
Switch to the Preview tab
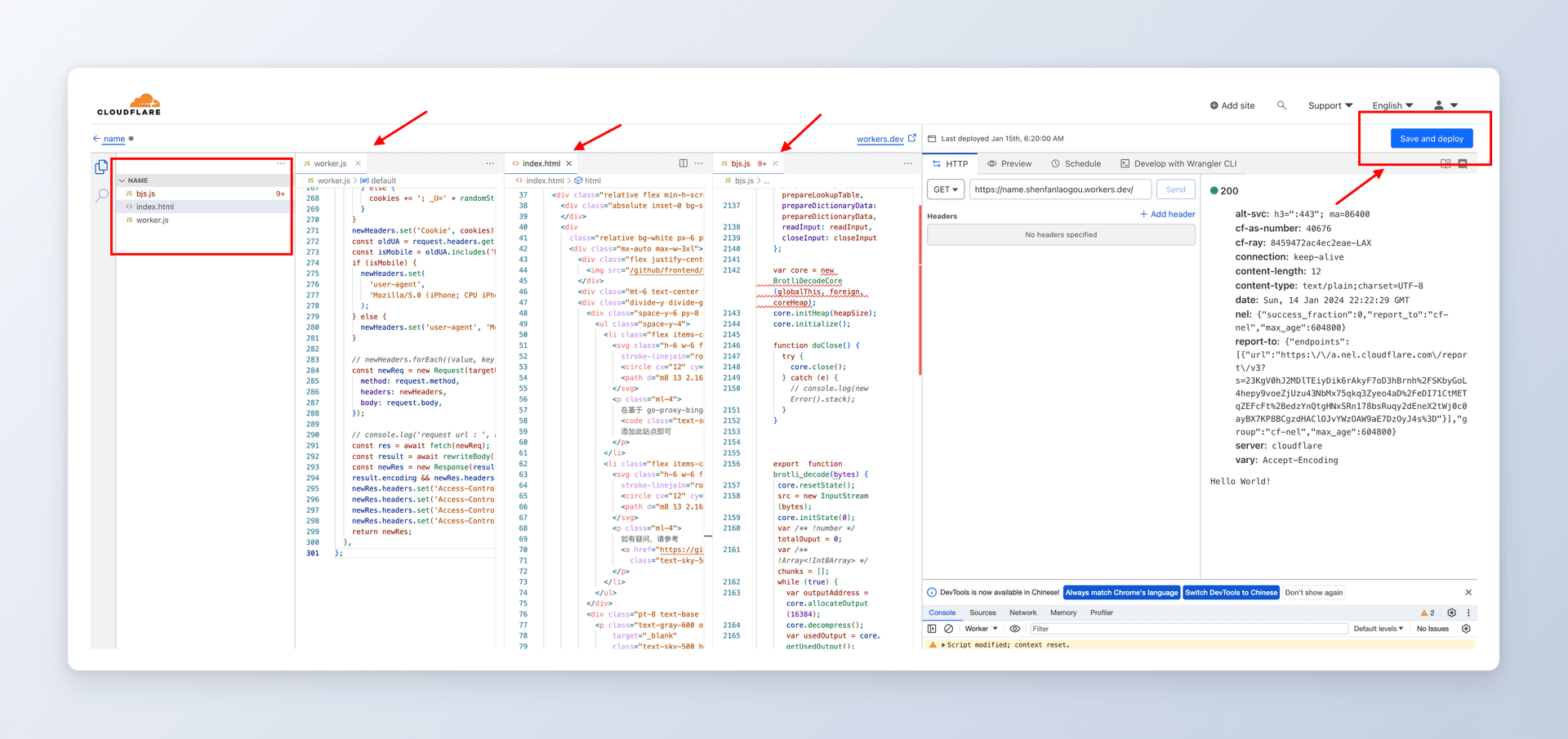click(x=1009, y=163)
